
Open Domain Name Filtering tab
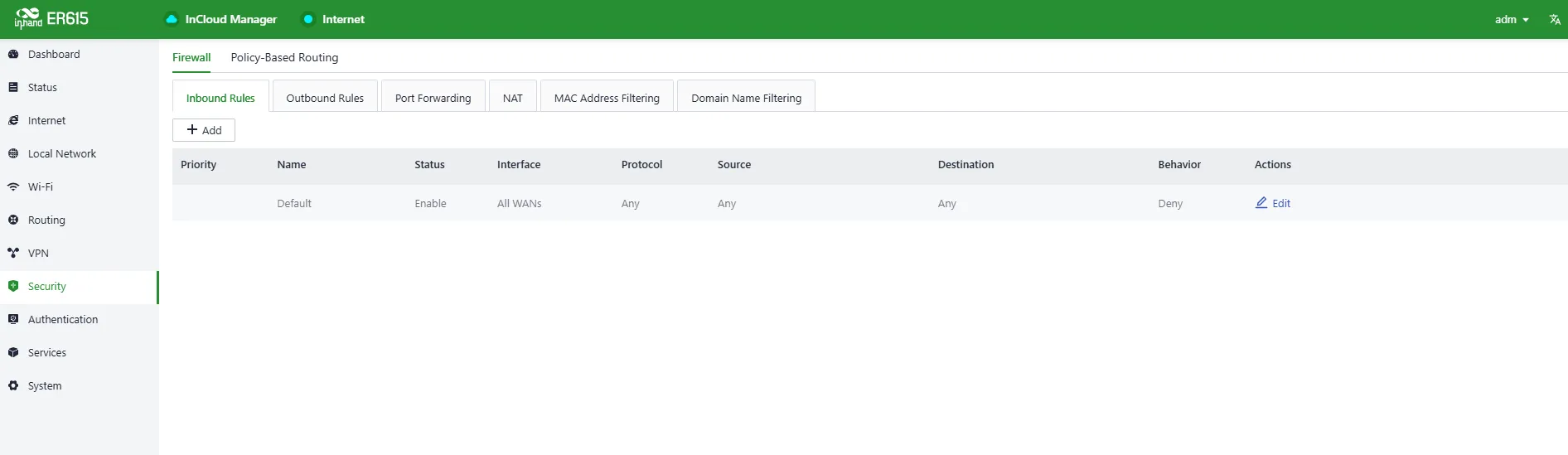[746, 97]
